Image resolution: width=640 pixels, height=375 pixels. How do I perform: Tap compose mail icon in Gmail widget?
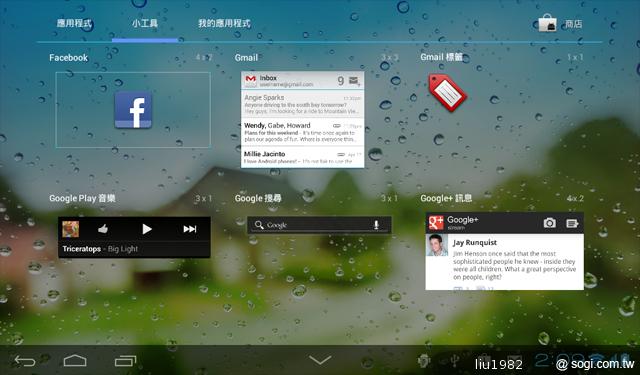tap(354, 81)
